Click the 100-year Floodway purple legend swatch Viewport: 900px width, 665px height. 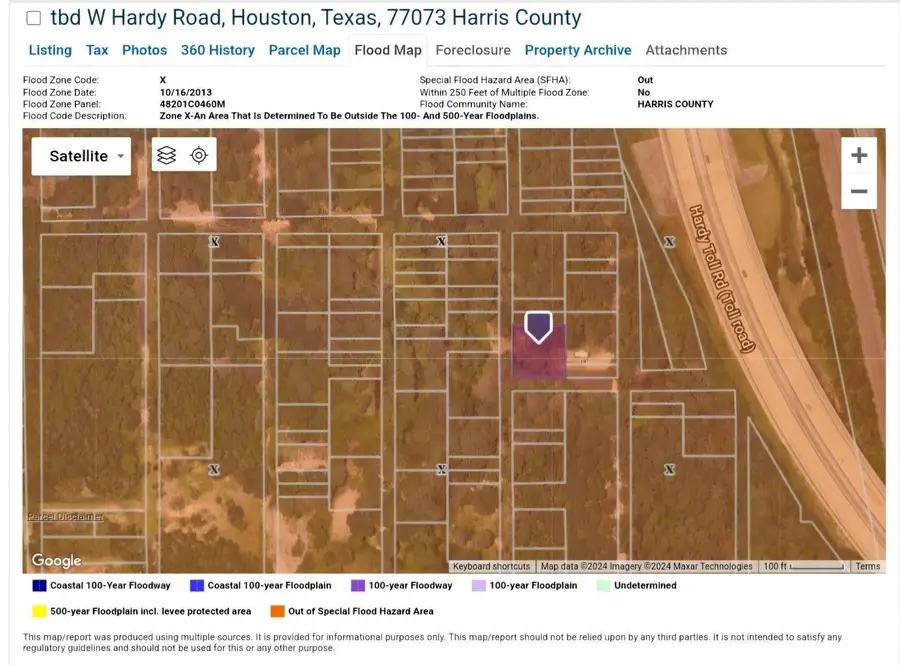coord(358,584)
